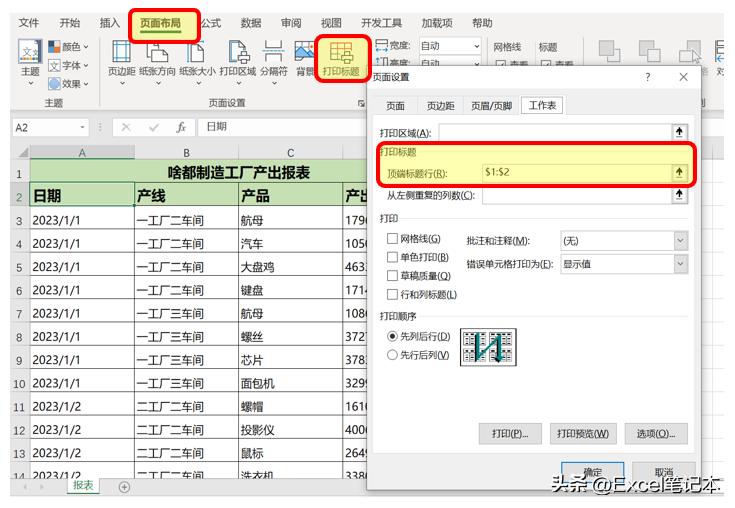Image resolution: width=735 pixels, height=508 pixels.
Task: Click the collapse arrow beside 顶端标题行 field
Action: point(679,172)
